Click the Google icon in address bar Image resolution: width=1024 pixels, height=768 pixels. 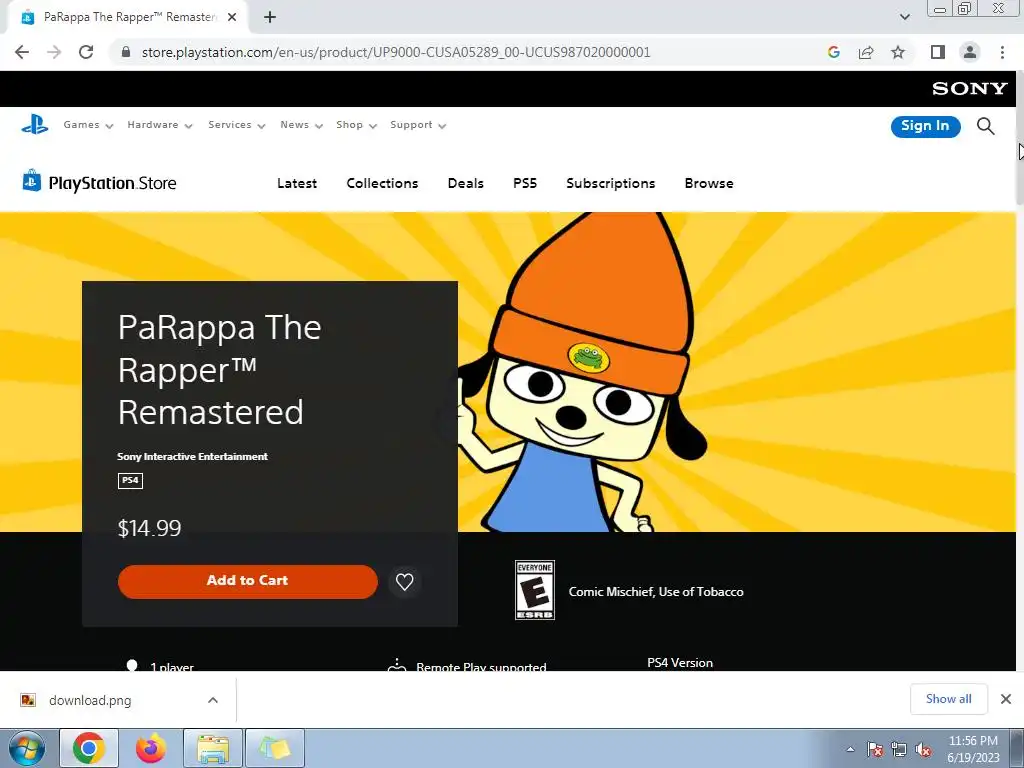click(x=833, y=52)
